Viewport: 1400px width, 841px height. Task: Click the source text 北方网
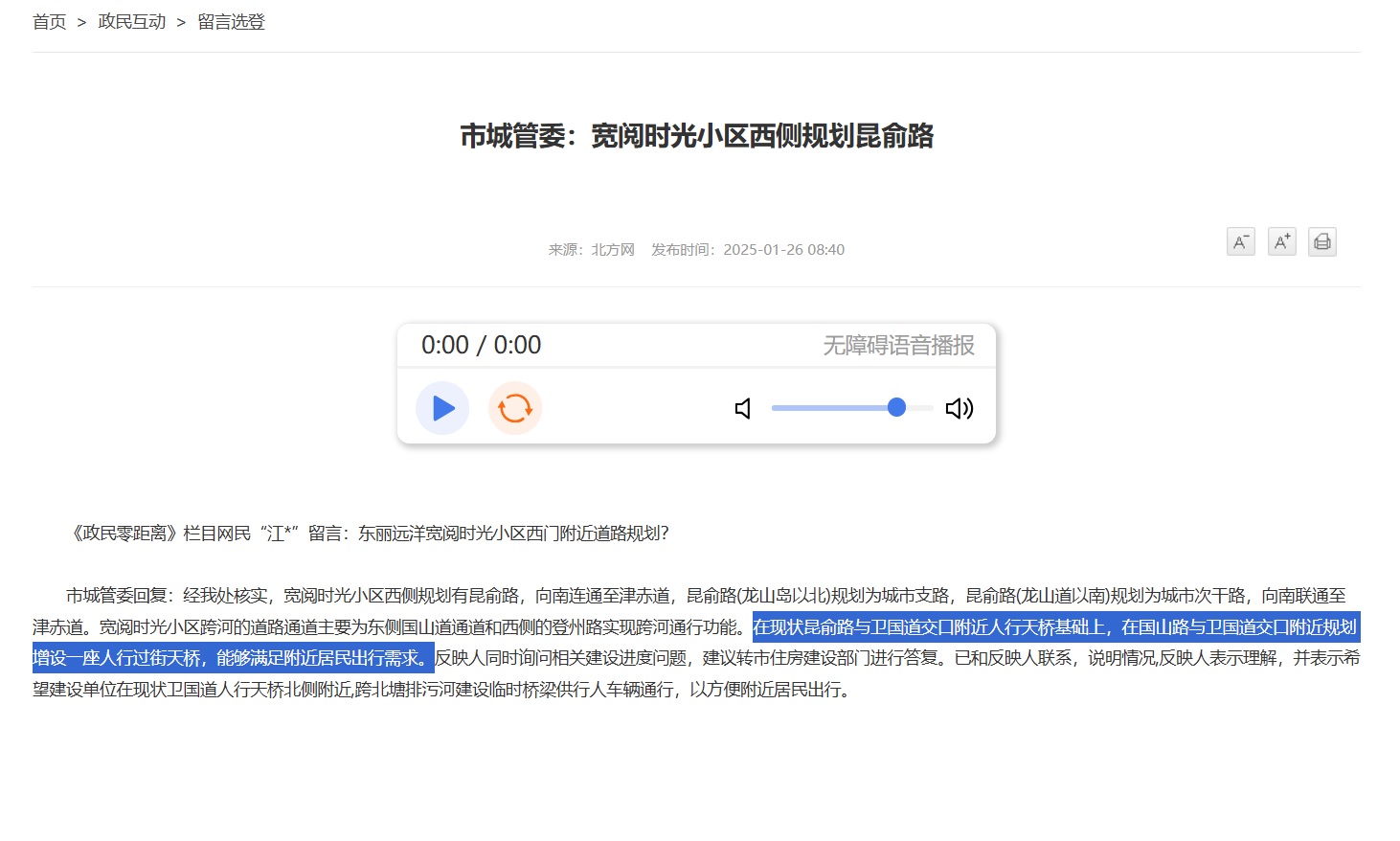[x=612, y=250]
